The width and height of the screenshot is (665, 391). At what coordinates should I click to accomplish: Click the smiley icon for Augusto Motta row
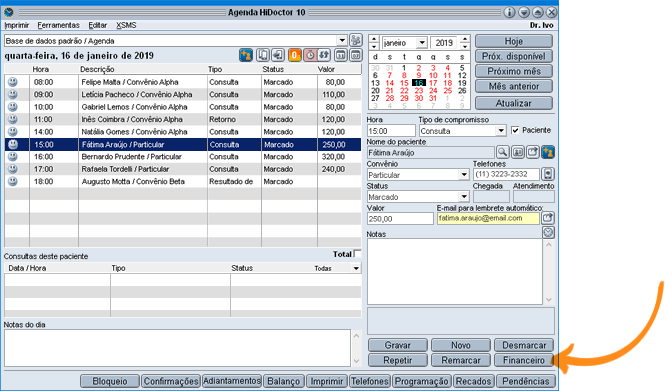pyautogui.click(x=13, y=181)
